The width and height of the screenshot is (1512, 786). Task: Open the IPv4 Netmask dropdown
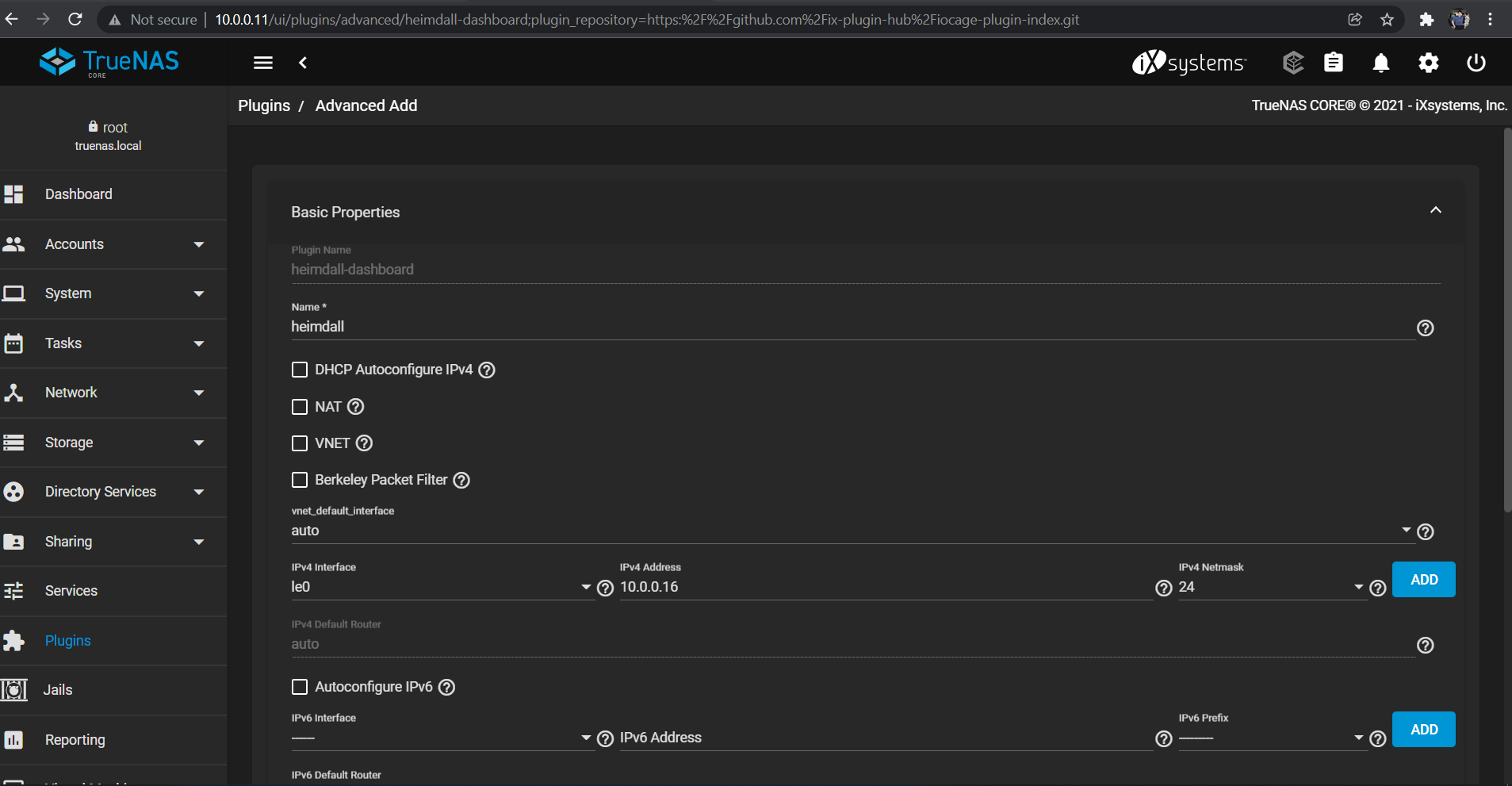(x=1270, y=587)
